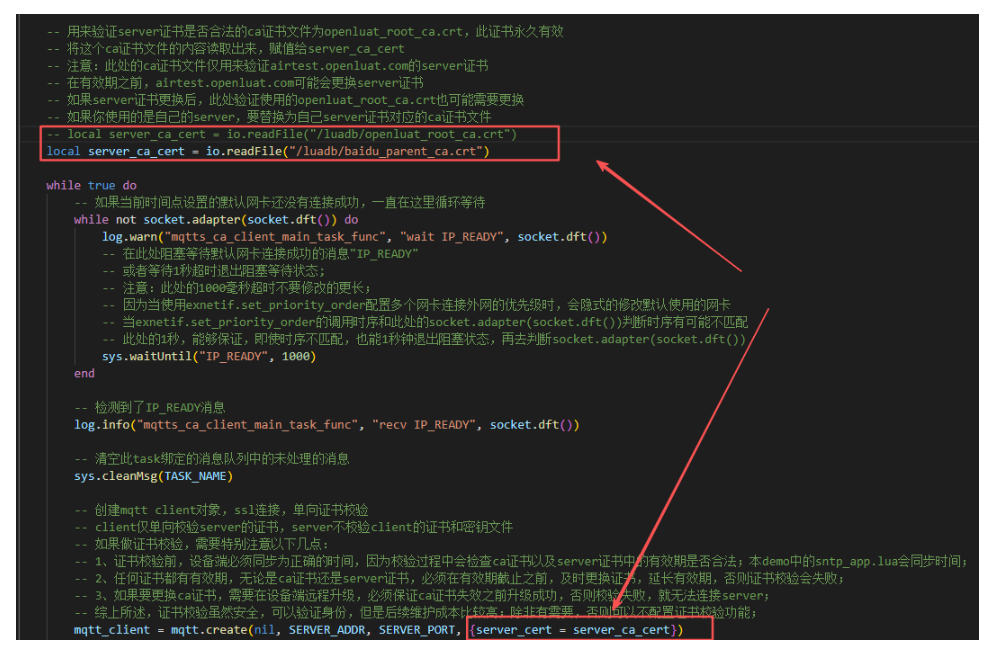Click the 'sys.cleanMsg(TASK_NAME)' line
The width and height of the screenshot is (999, 646).
(154, 477)
